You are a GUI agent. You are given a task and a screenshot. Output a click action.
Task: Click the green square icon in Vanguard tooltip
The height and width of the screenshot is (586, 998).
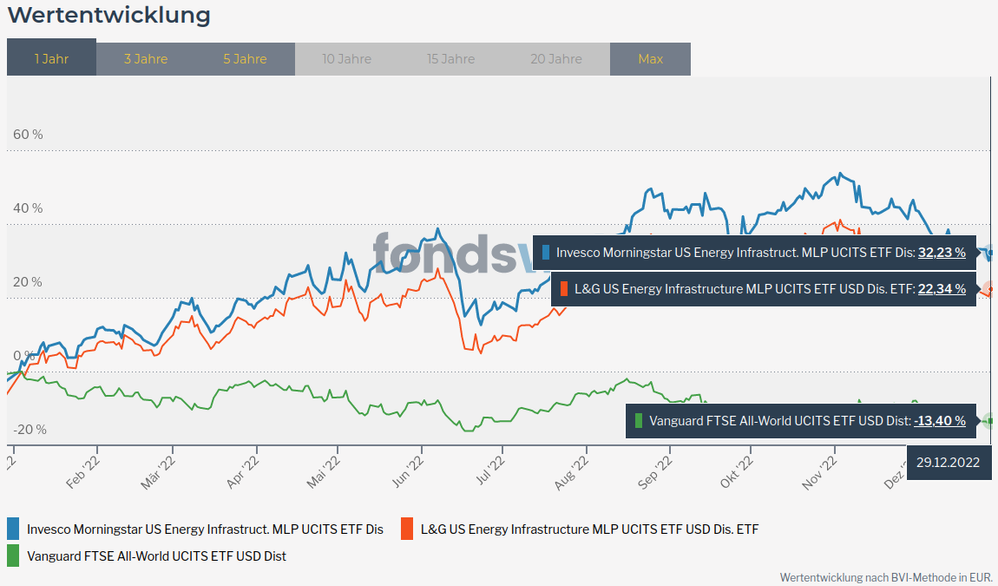639,421
